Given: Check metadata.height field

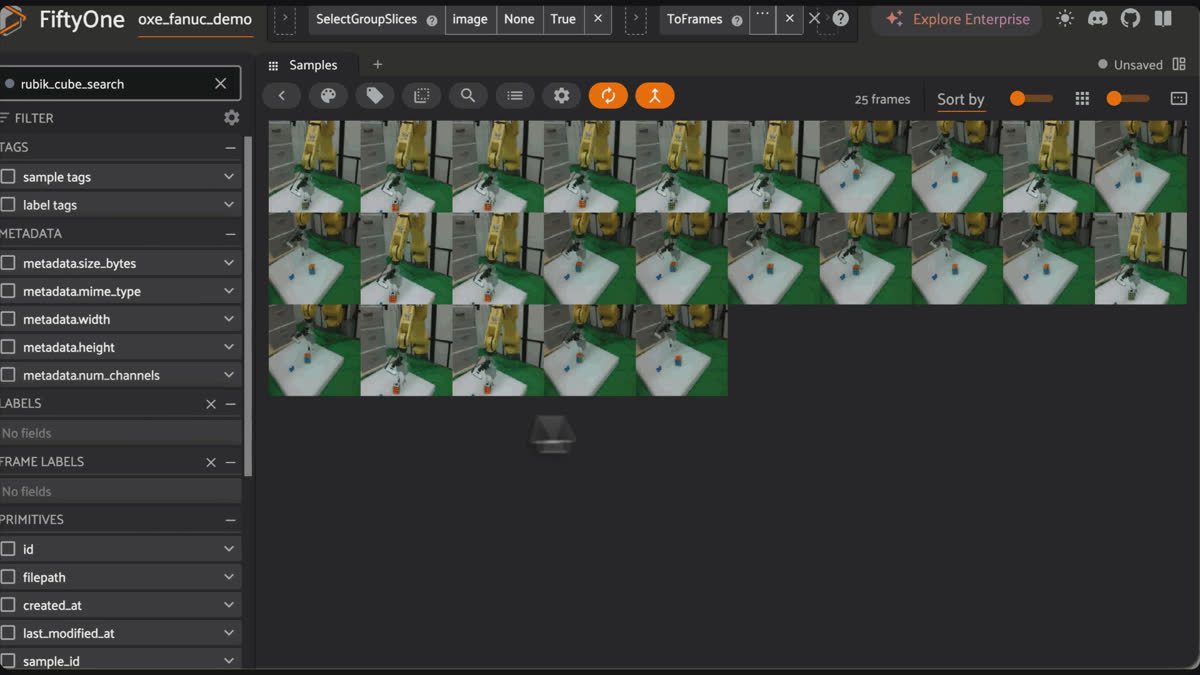Looking at the screenshot, I should coord(8,347).
